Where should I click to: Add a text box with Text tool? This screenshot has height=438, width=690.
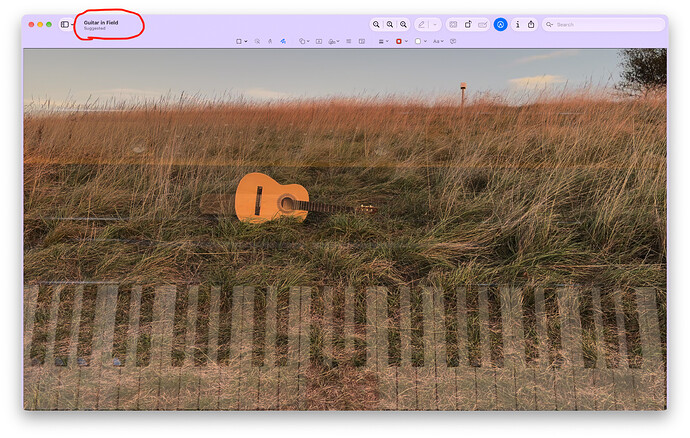pos(319,41)
